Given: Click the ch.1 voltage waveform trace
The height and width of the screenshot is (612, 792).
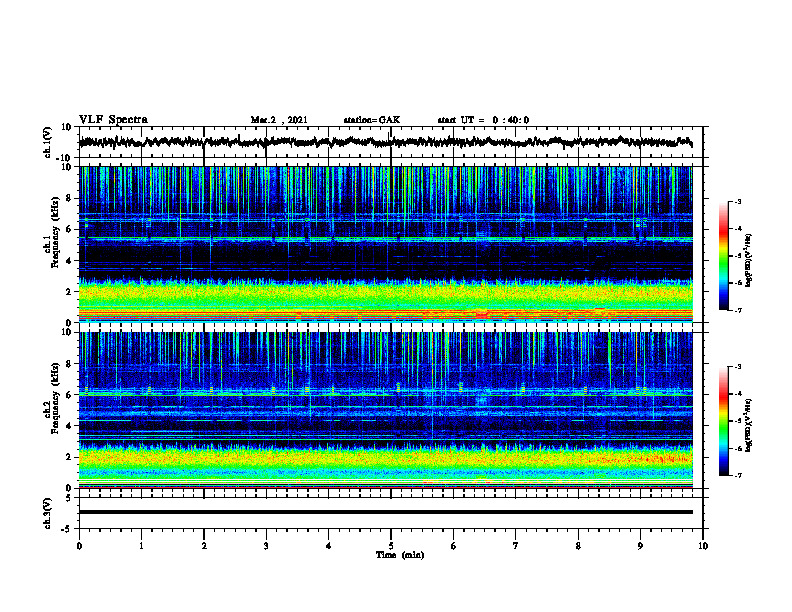Looking at the screenshot, I should click(385, 142).
